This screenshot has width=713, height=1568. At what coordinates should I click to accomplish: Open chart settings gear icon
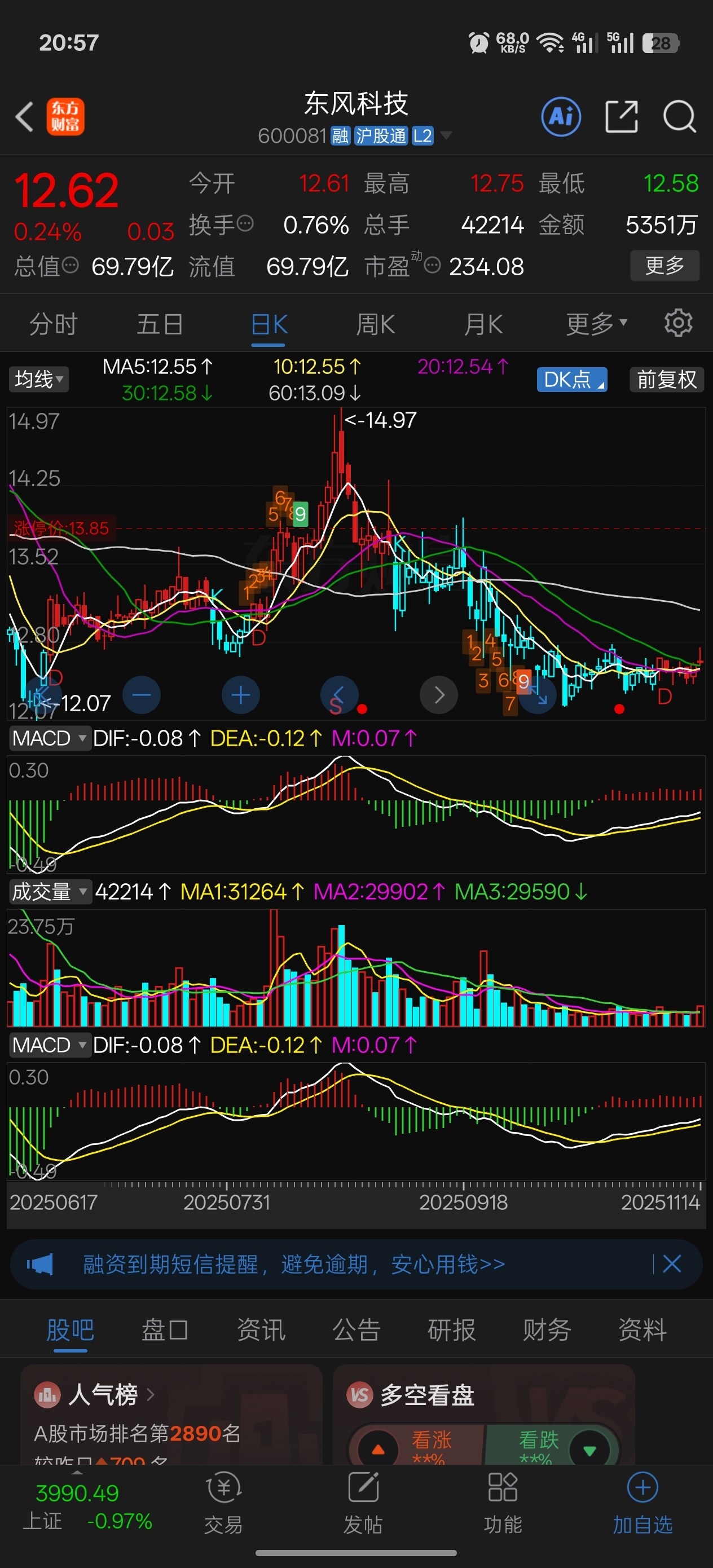coord(678,323)
